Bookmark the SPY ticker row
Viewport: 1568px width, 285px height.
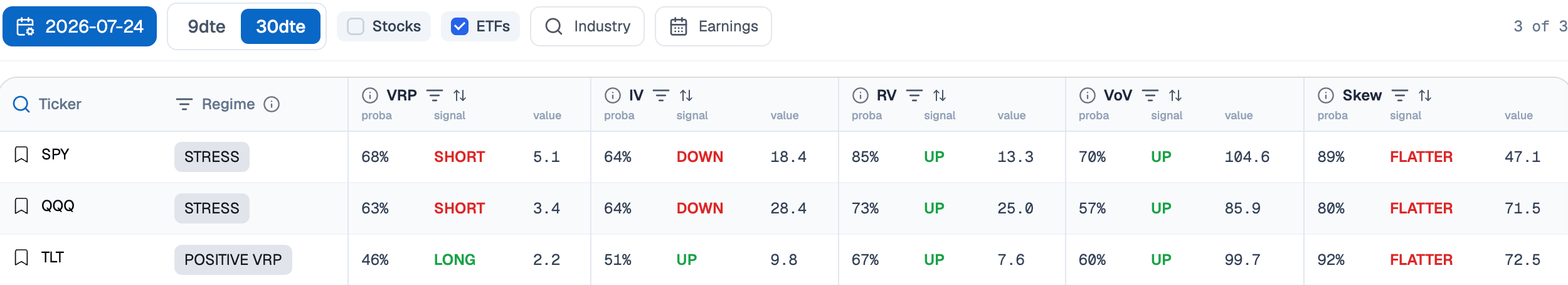tap(21, 154)
